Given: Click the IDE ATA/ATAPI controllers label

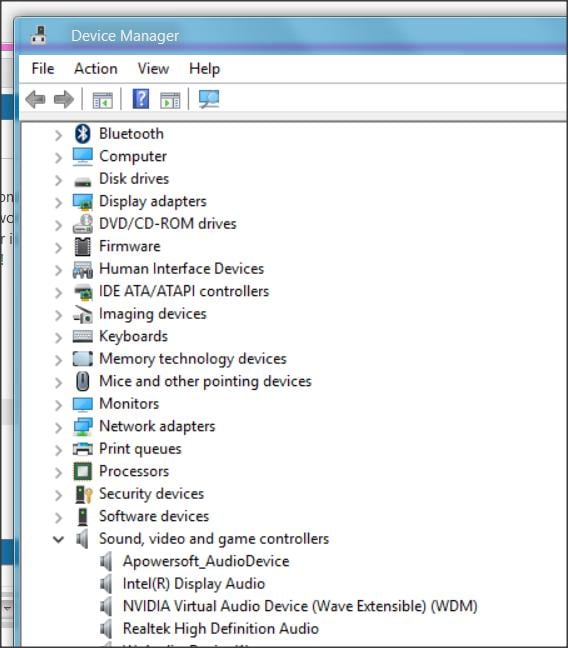Looking at the screenshot, I should click(184, 291).
